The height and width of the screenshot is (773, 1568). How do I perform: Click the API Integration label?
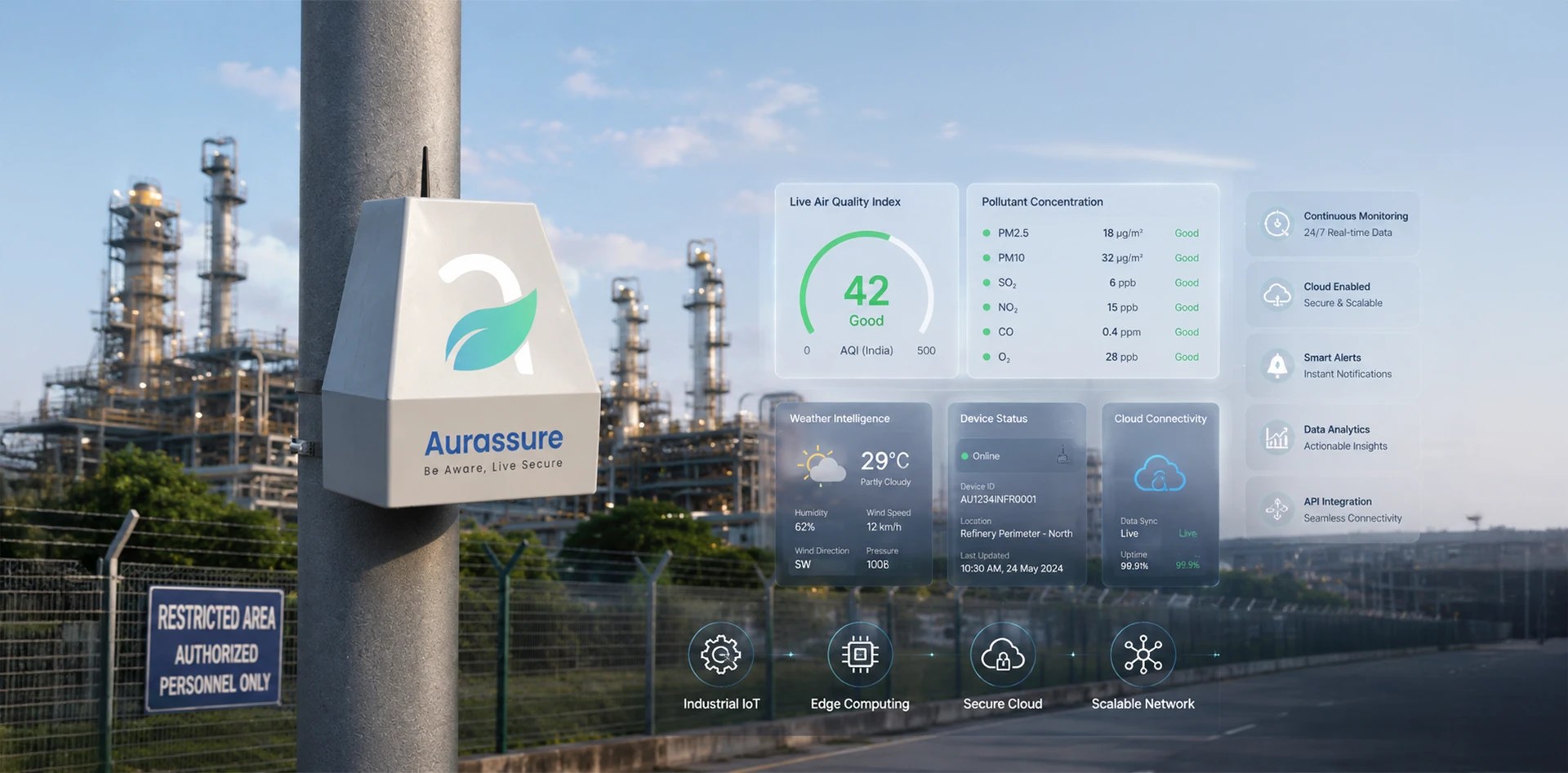[1338, 502]
